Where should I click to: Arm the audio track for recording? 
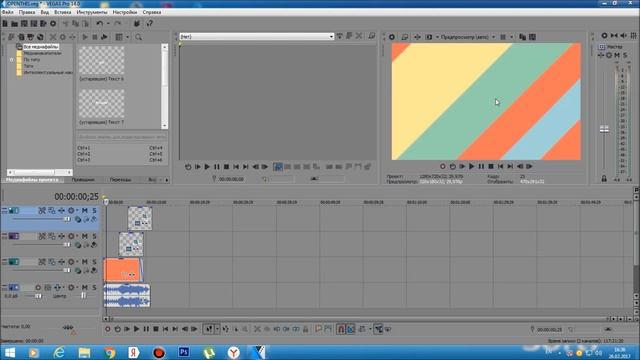coord(38,288)
